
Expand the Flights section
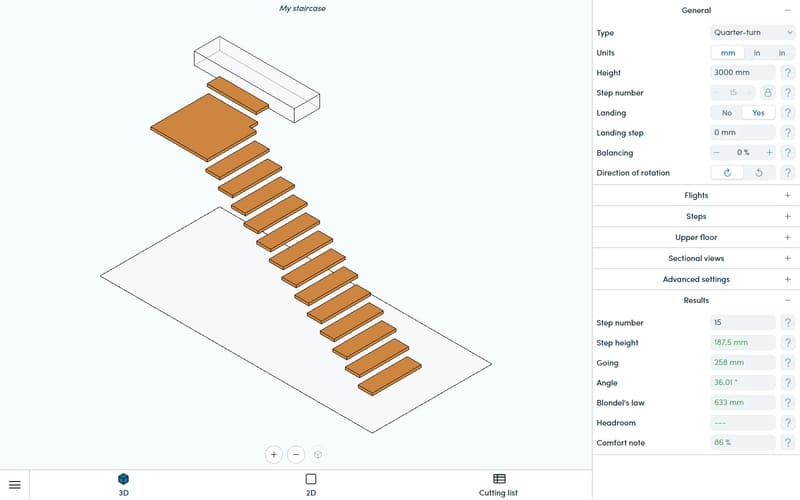point(787,195)
